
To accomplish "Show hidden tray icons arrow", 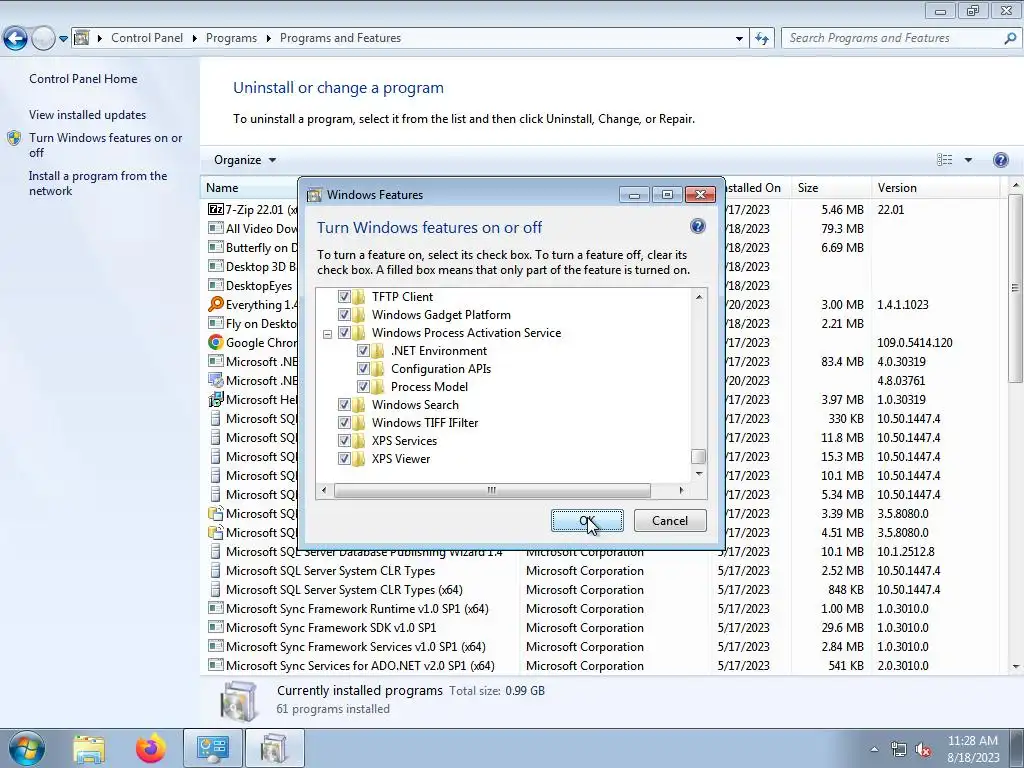I will [874, 750].
